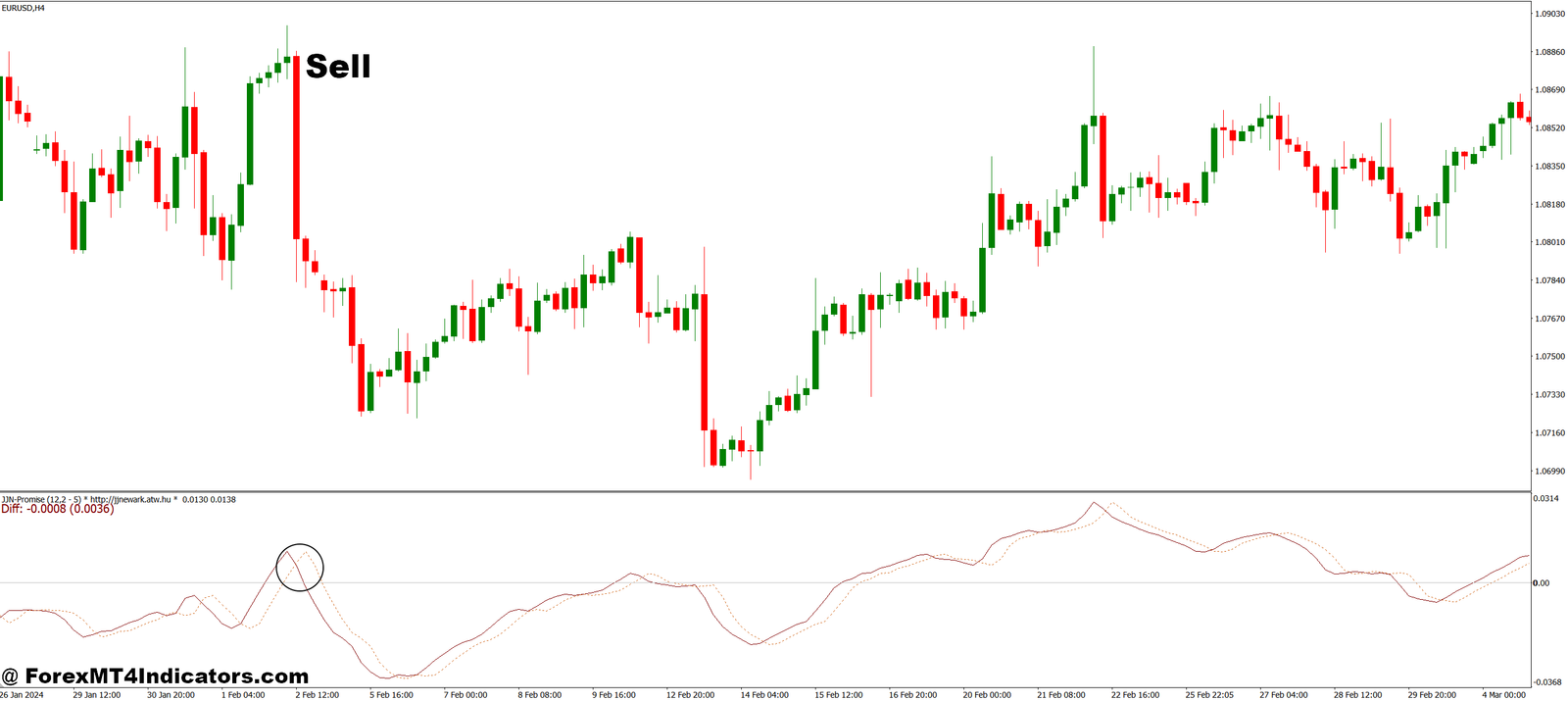
Task: Click price level 1.09030 on axis
Action: click(1549, 14)
